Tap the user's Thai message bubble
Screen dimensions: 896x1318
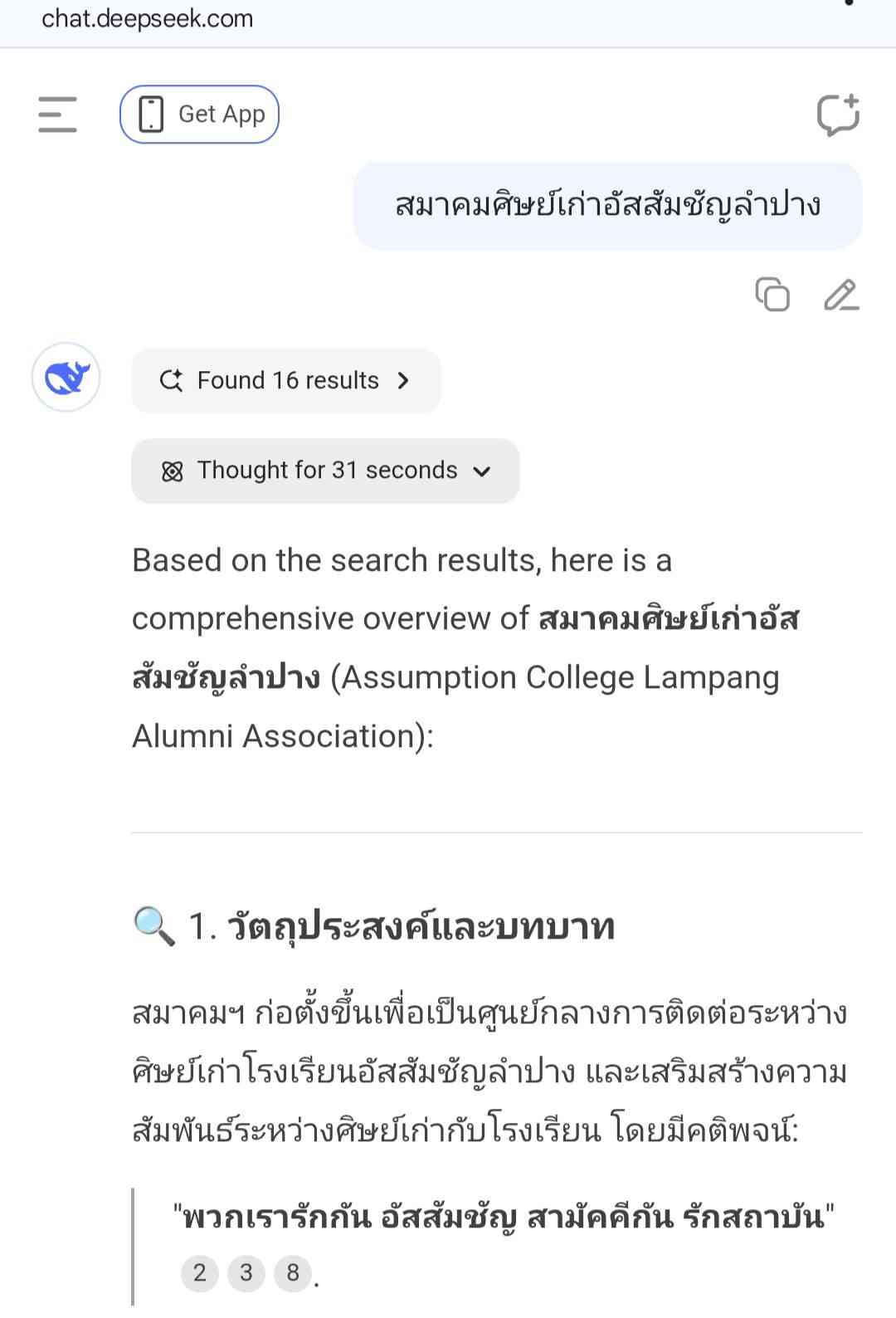point(607,205)
